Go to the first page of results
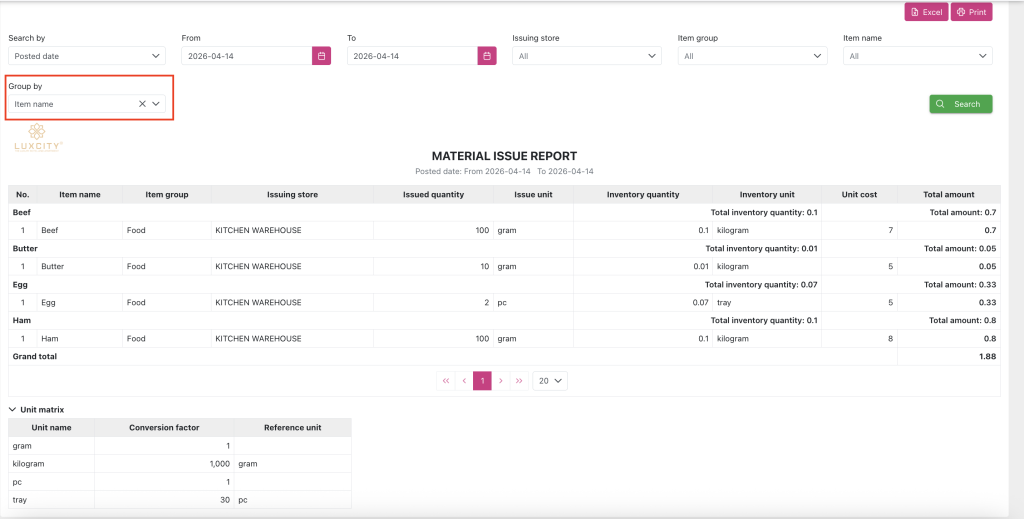 click(x=445, y=381)
